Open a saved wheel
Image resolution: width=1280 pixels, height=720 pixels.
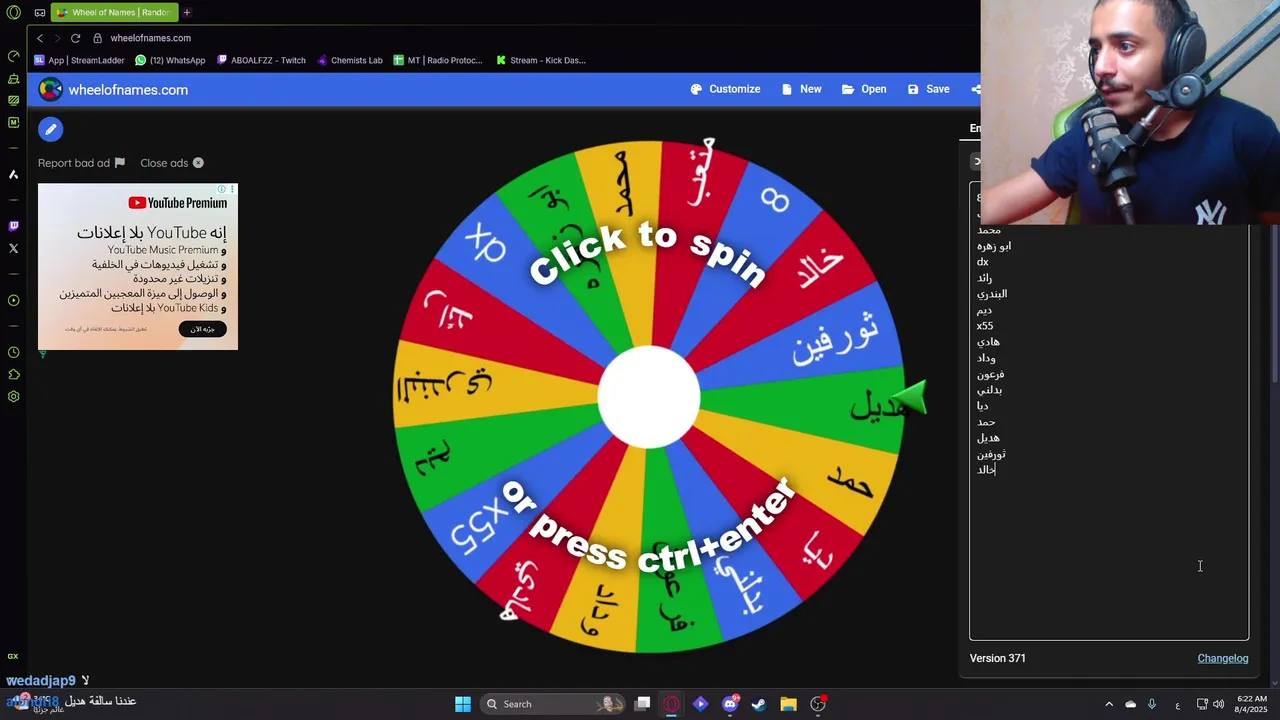(864, 89)
